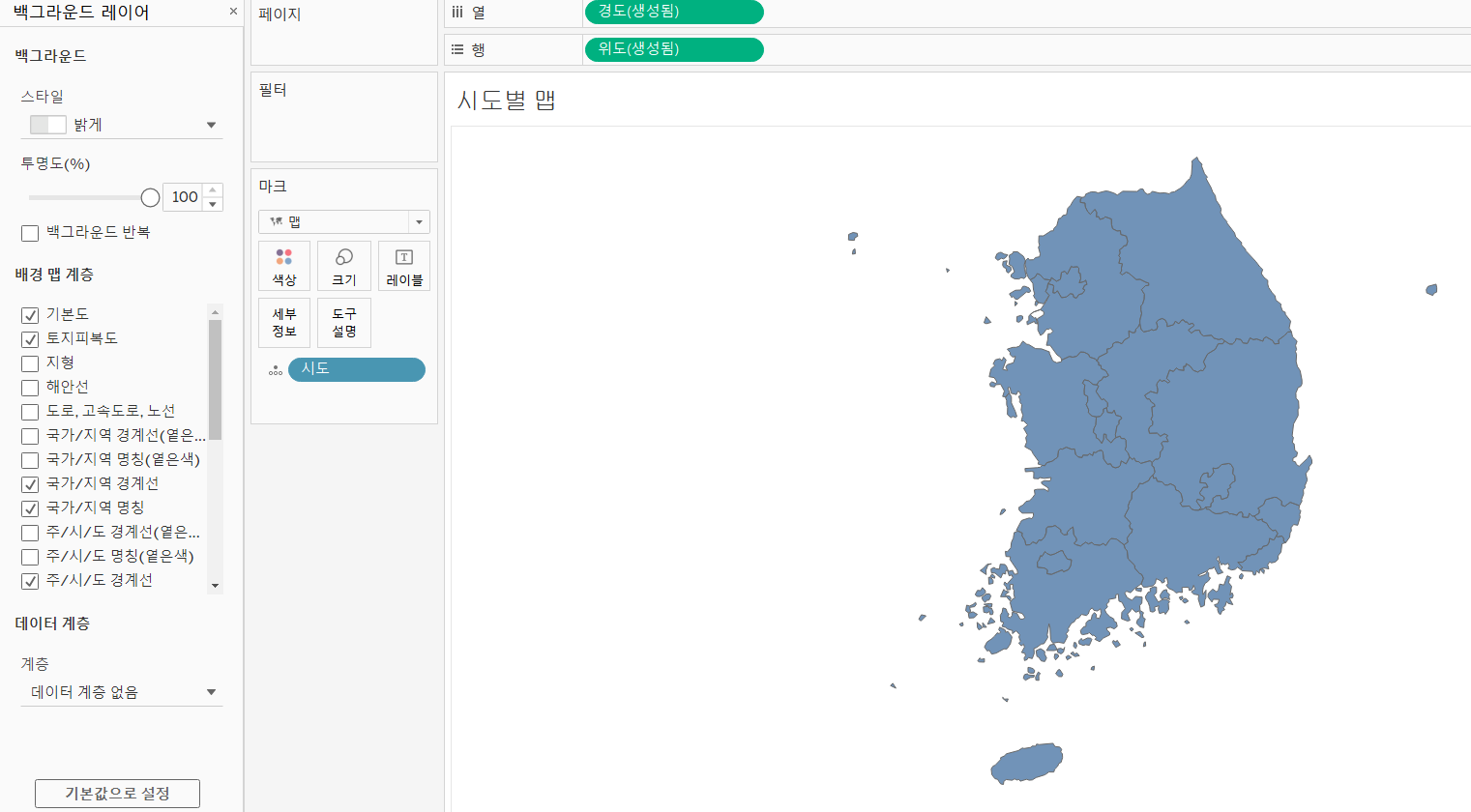Click the rows icon next to 행
The image size is (1471, 812).
[457, 49]
